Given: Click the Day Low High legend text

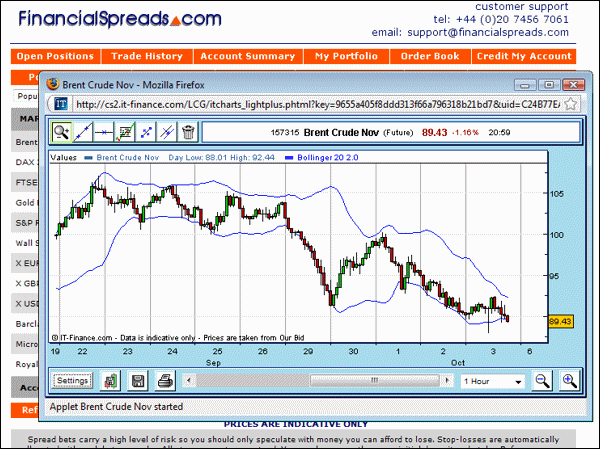Looking at the screenshot, I should 222,157.
